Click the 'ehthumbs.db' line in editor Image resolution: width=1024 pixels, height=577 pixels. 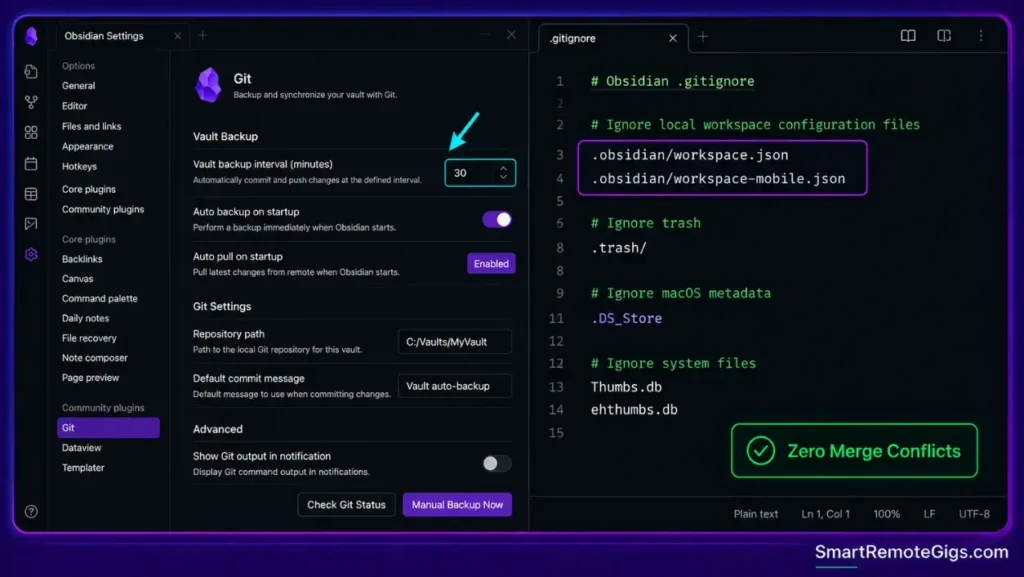point(634,410)
